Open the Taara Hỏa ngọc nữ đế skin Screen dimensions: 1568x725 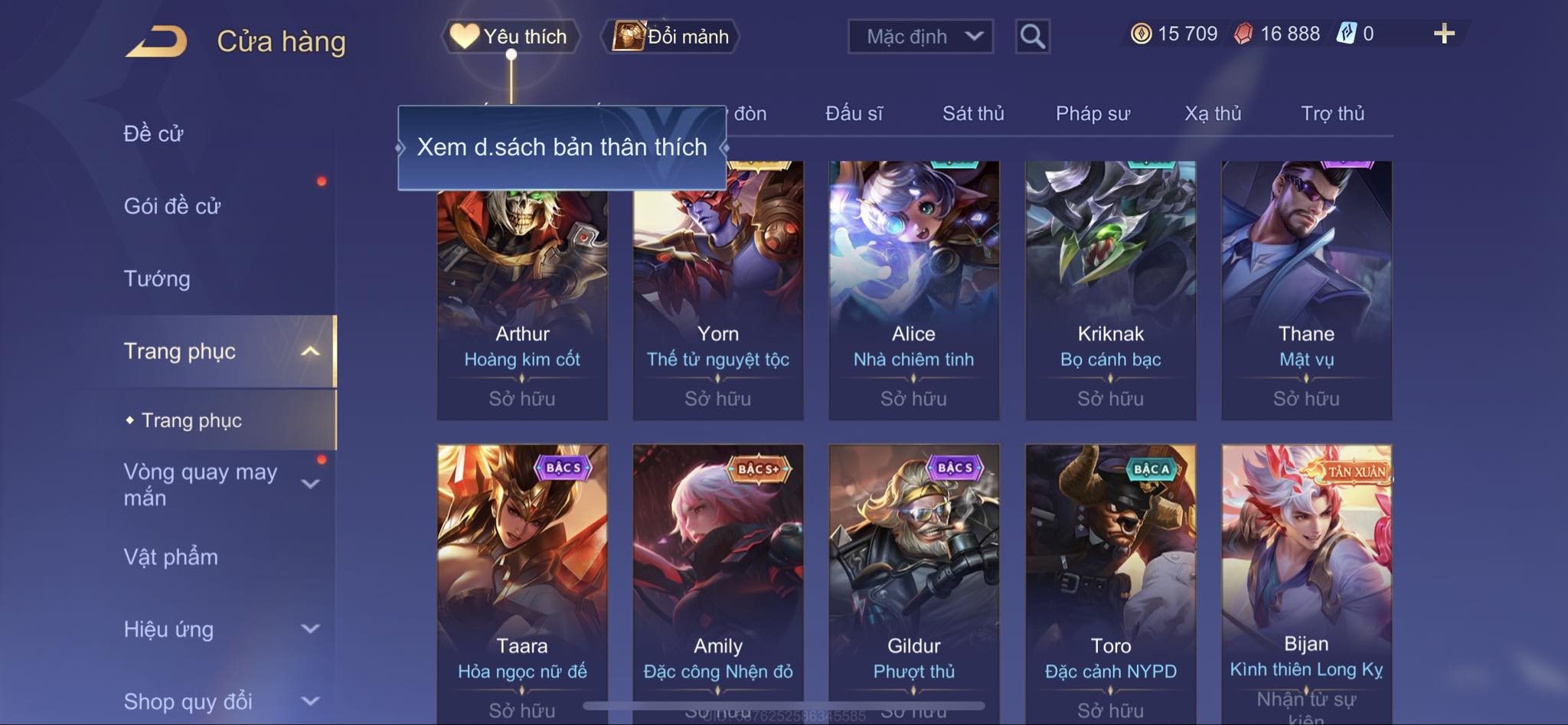[x=522, y=583]
